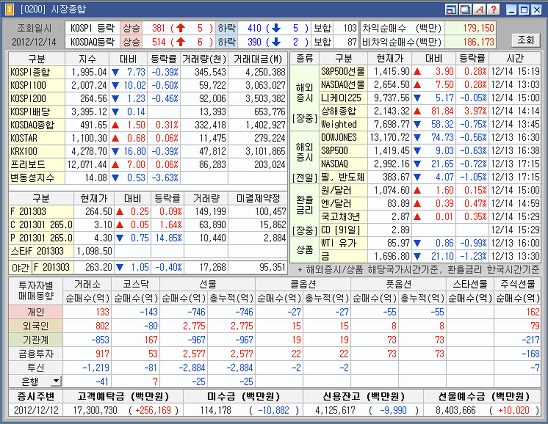The height and width of the screenshot is (424, 548).
Task: Select the 상해종합 row label
Action: coord(343,111)
